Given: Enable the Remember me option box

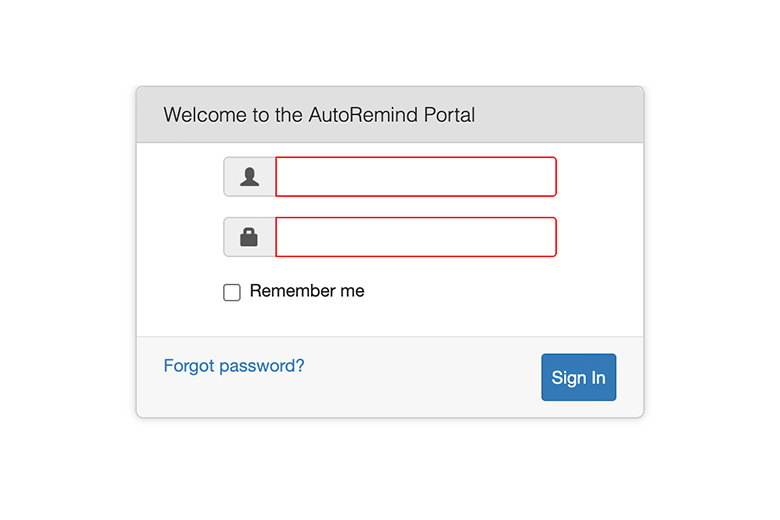Looking at the screenshot, I should 232,292.
